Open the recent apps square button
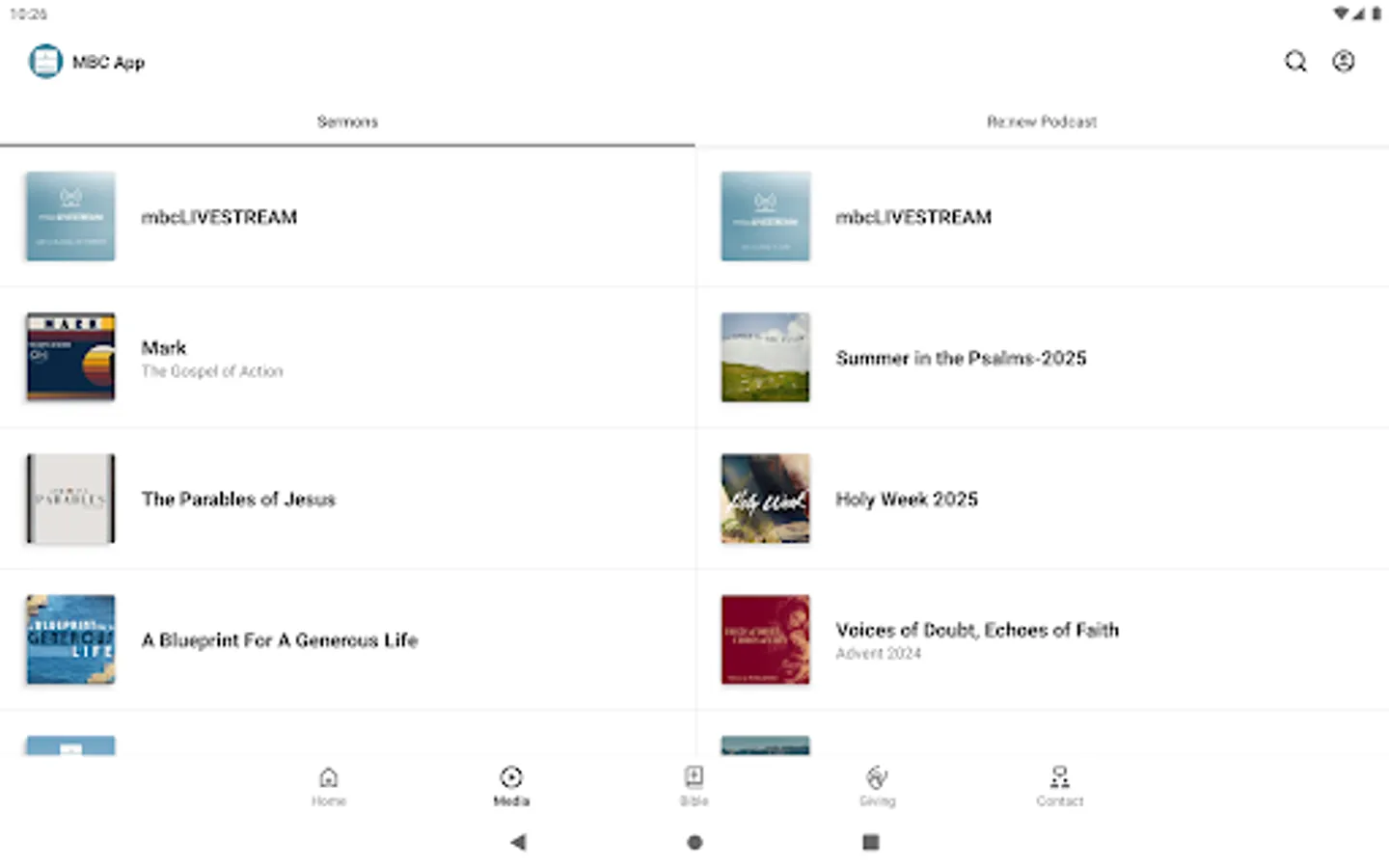Image resolution: width=1389 pixels, height=868 pixels. pyautogui.click(x=870, y=842)
